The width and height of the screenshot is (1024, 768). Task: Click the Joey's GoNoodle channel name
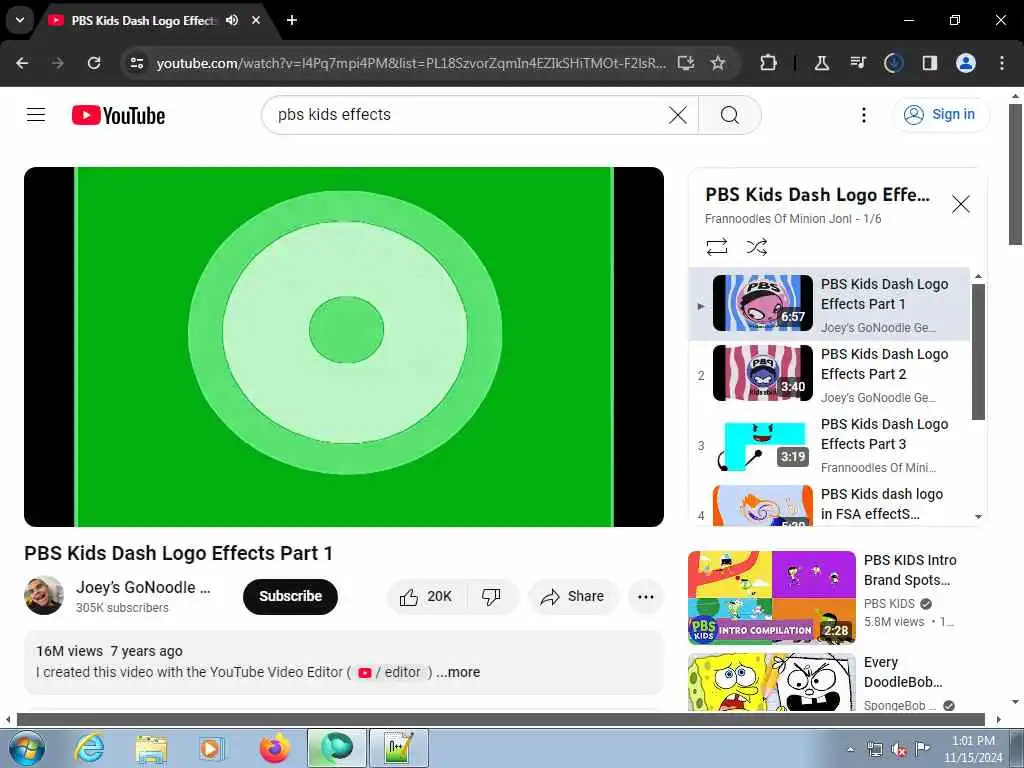point(142,587)
